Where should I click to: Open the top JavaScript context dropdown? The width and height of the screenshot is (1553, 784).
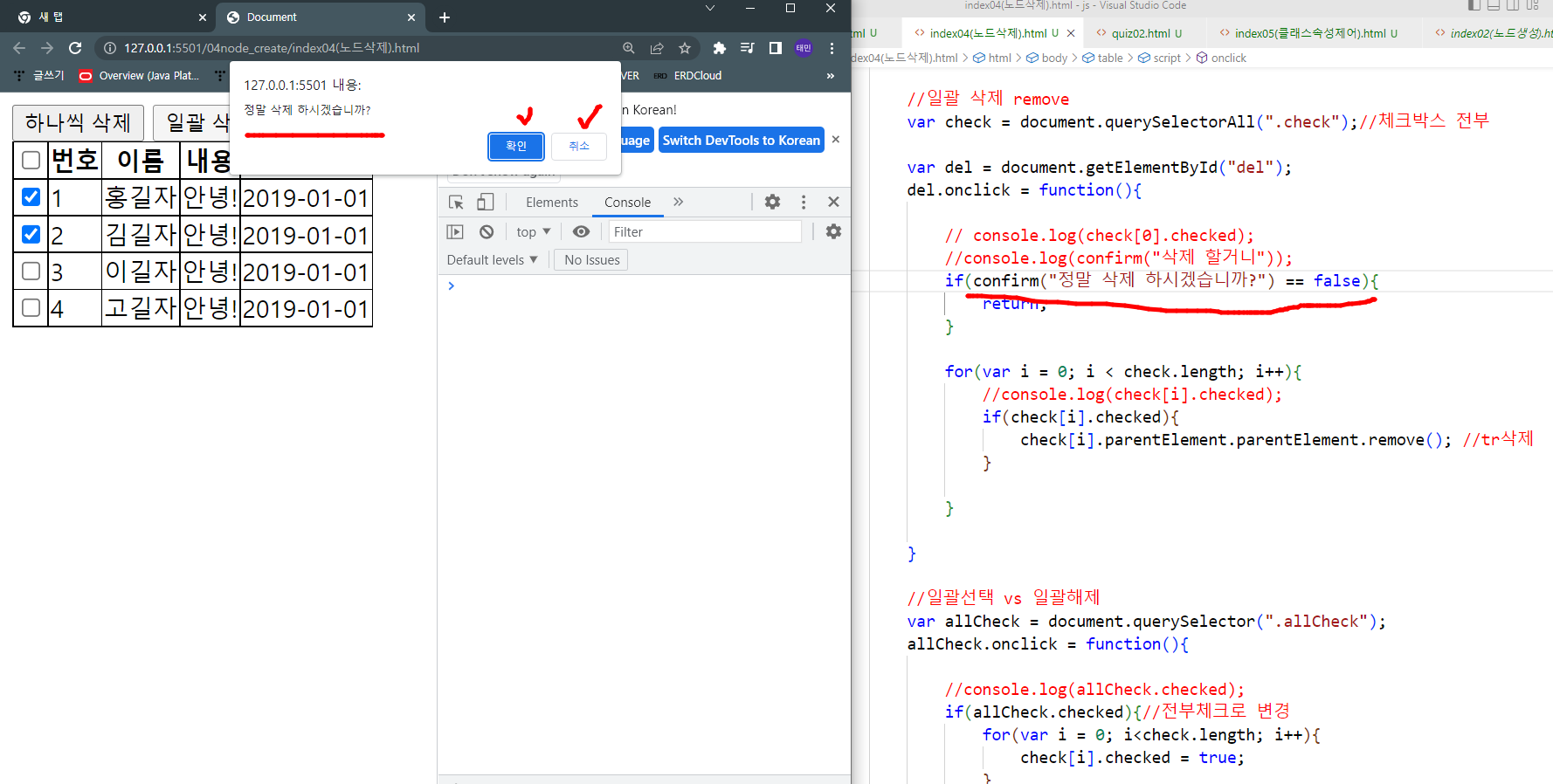tap(533, 231)
